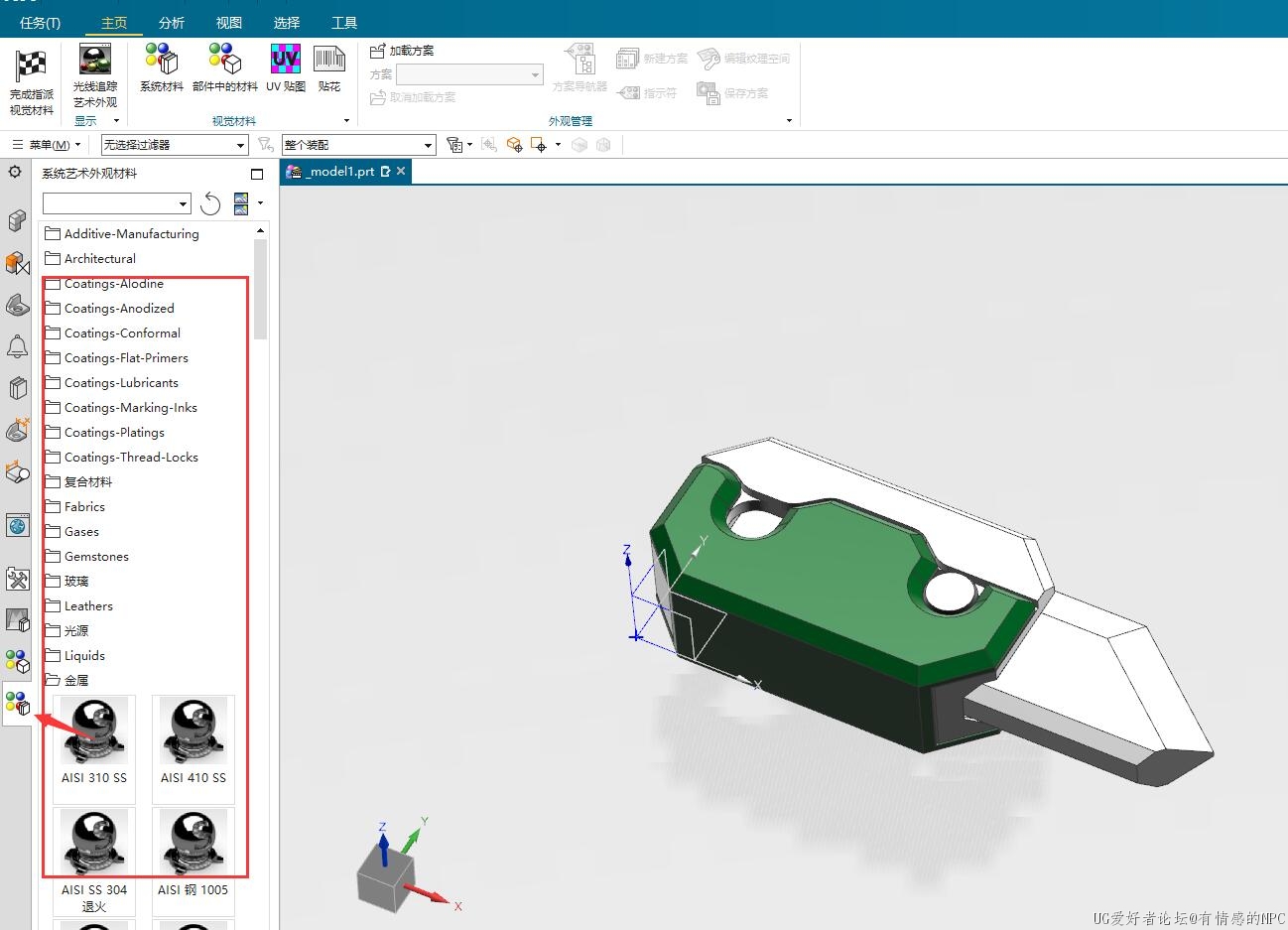This screenshot has height=930, width=1288.
Task: Click the refresh materials circular arrow
Action: pos(210,204)
